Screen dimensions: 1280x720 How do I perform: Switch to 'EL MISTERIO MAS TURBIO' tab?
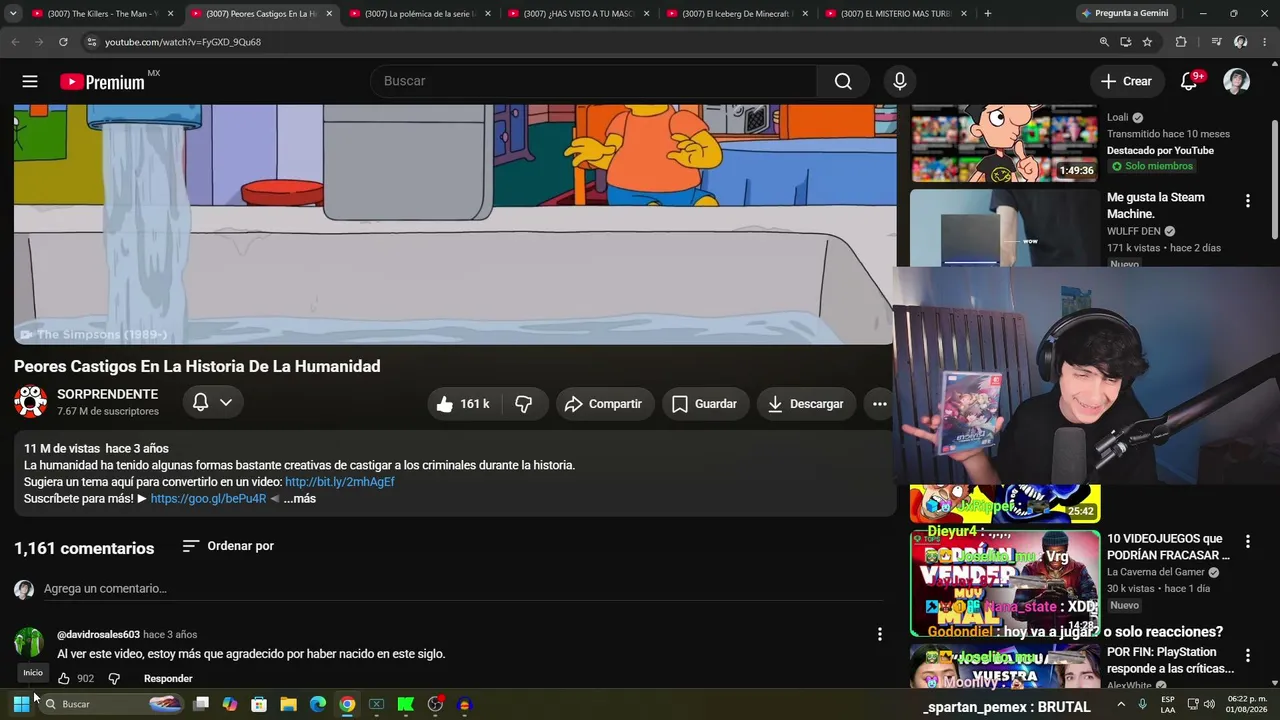pos(896,14)
